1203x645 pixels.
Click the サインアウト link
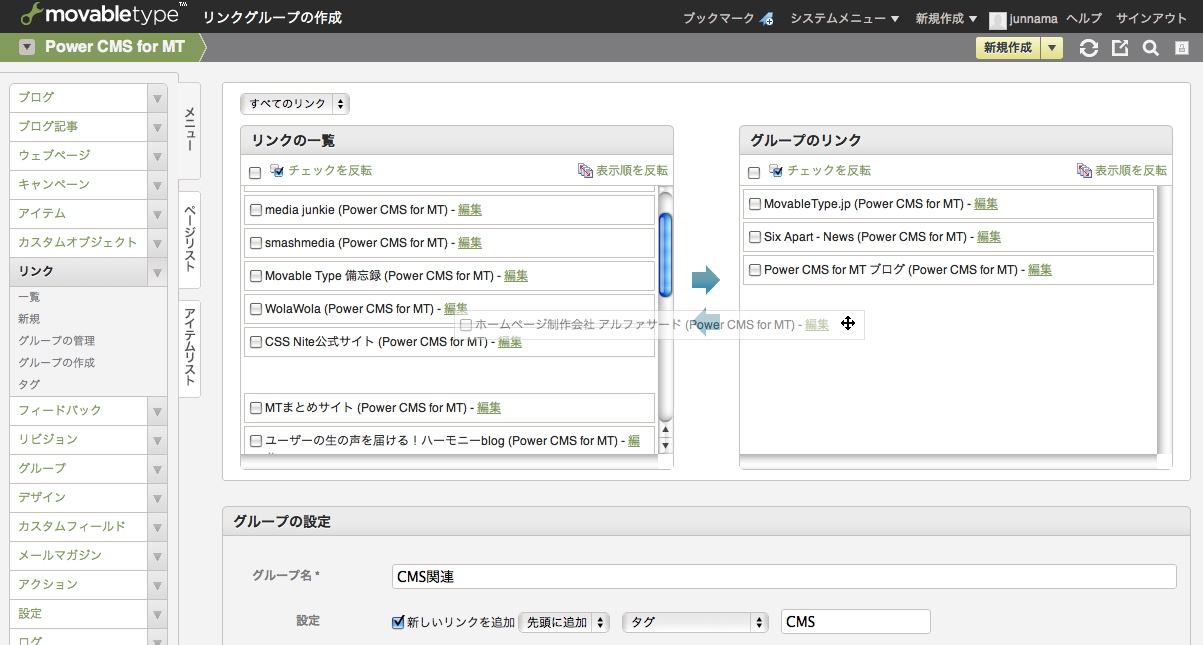(x=1151, y=19)
